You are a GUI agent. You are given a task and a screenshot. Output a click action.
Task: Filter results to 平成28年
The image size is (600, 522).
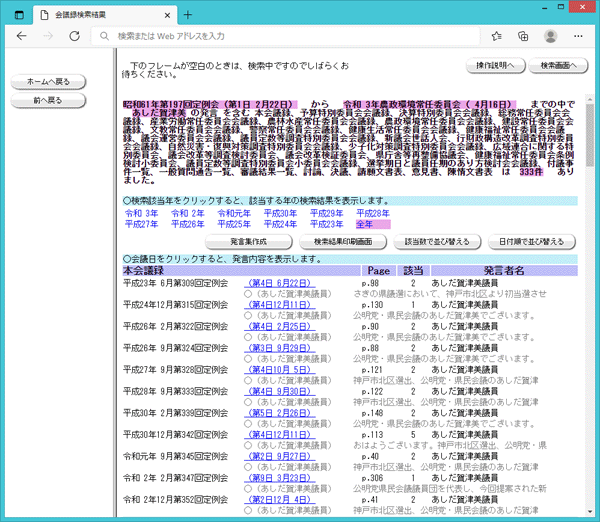373,213
